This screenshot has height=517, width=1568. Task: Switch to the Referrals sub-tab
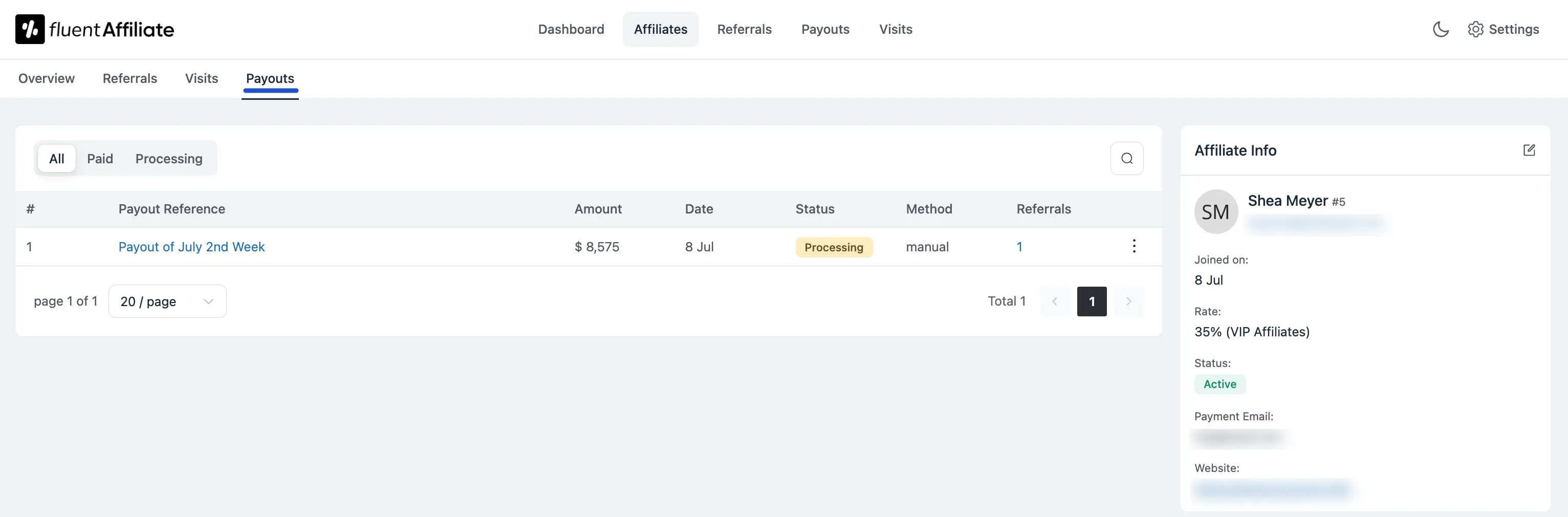129,78
